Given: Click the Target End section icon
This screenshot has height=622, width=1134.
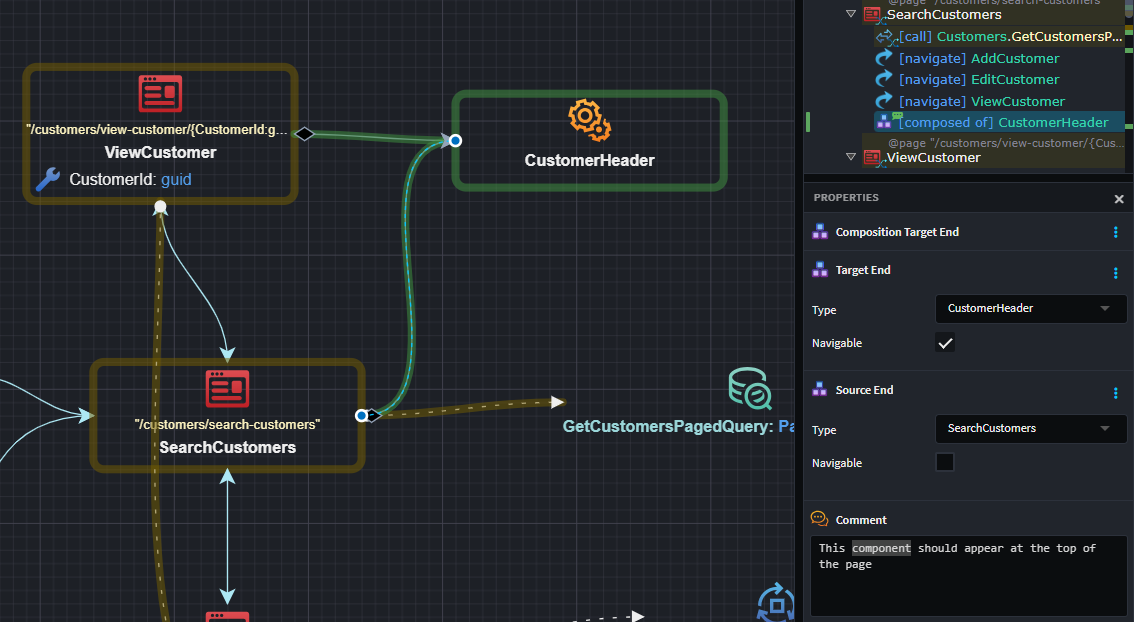Looking at the screenshot, I should (820, 270).
